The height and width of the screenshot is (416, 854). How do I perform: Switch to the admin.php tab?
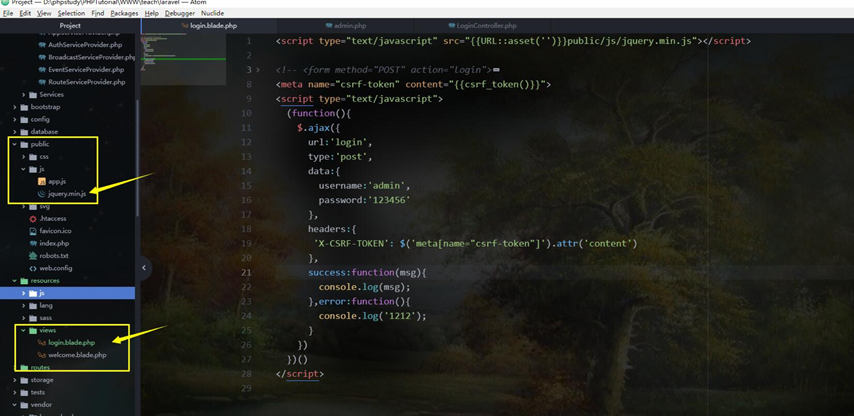pyautogui.click(x=346, y=26)
